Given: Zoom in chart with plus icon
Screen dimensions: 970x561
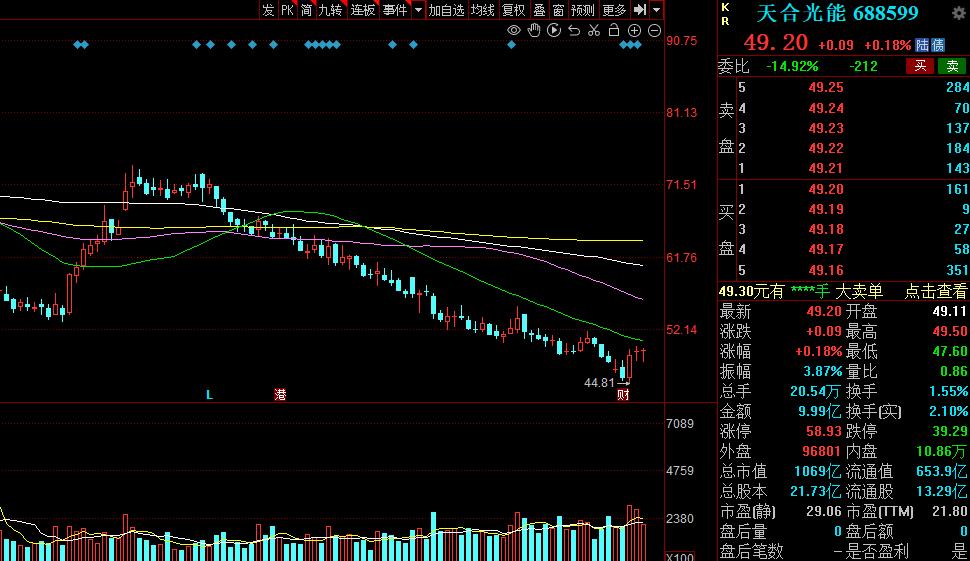Looking at the screenshot, I should point(634,30).
